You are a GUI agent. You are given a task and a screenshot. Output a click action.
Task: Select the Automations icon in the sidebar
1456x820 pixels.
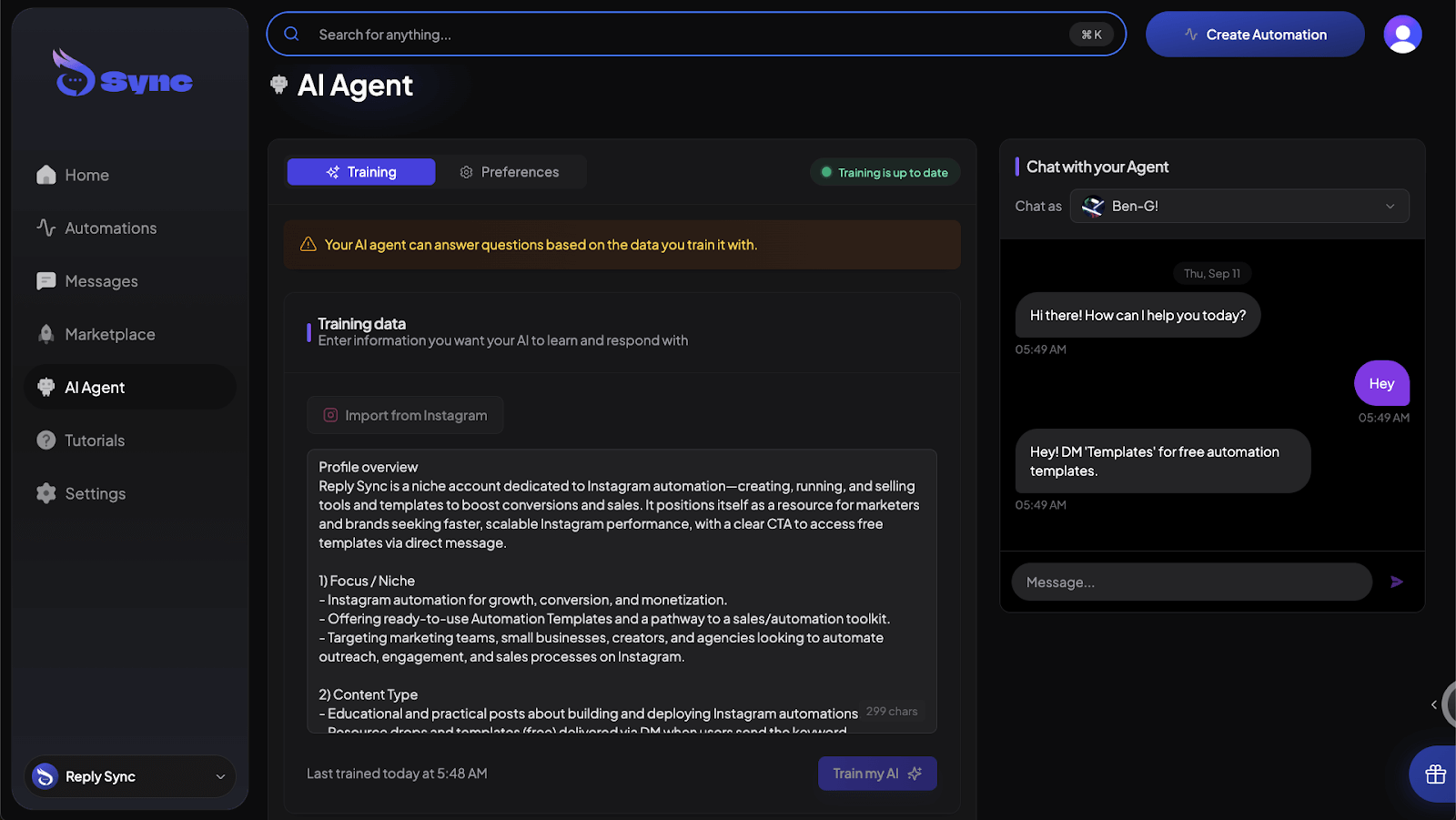[45, 228]
